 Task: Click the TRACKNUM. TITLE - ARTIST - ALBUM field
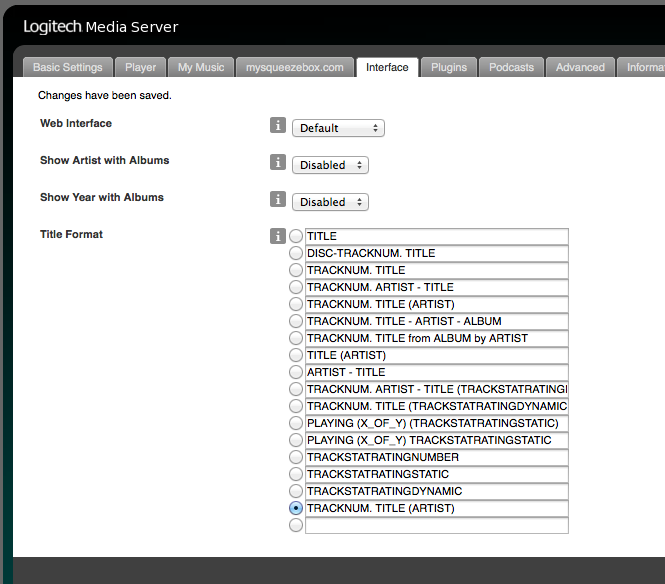(436, 321)
